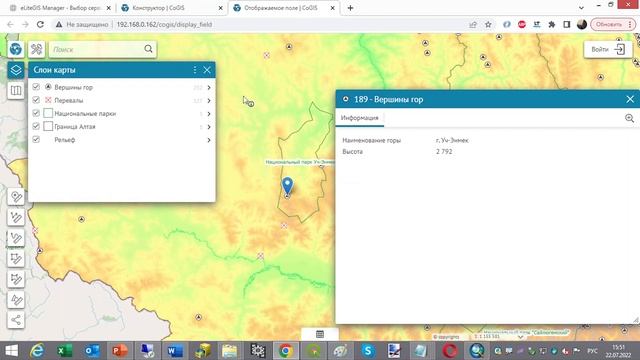Open the tools panel icon beside the search field
This screenshot has width=640, height=360.
[x=36, y=49]
